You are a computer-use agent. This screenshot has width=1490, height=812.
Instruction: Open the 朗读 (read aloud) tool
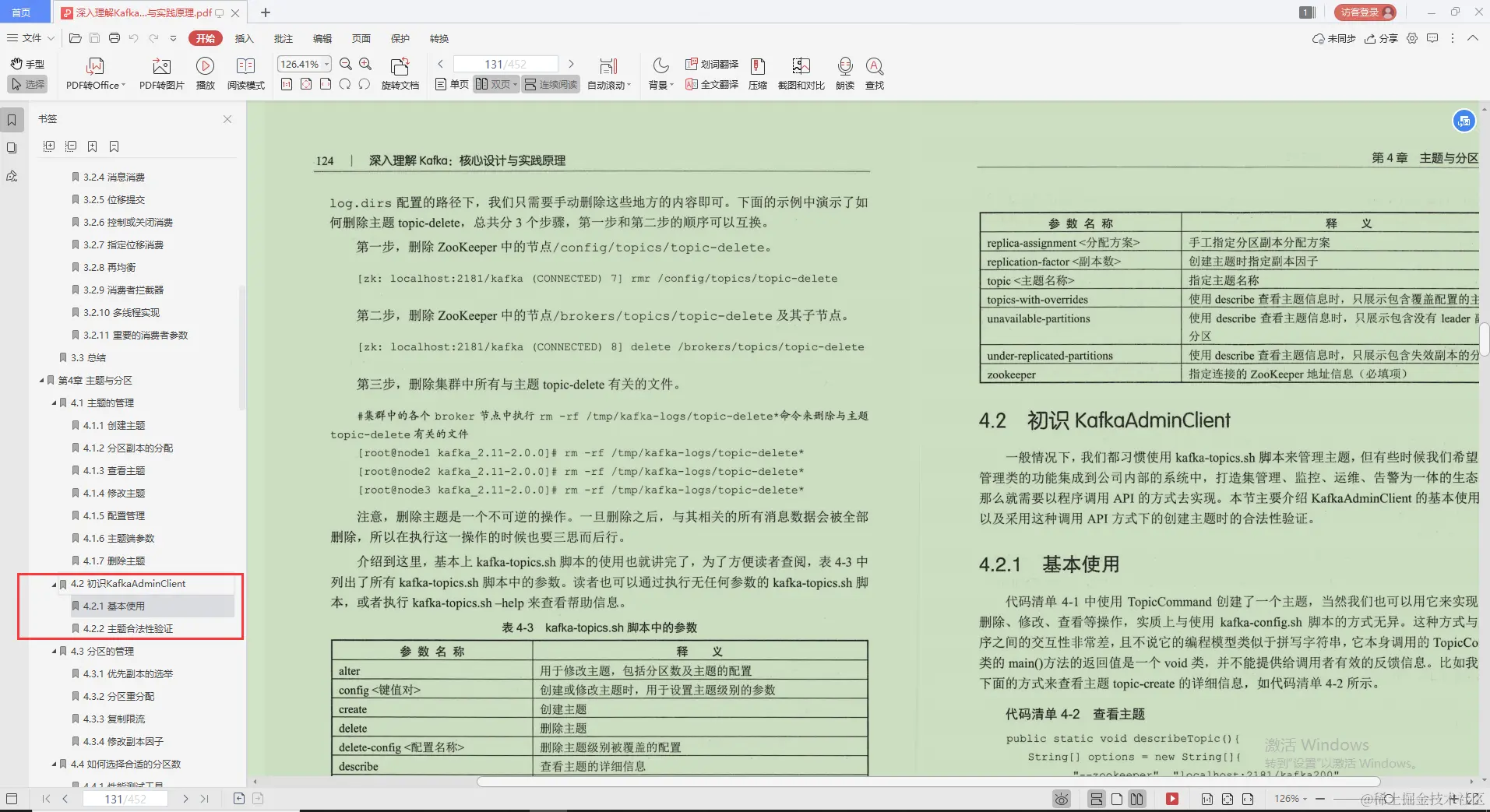845,74
